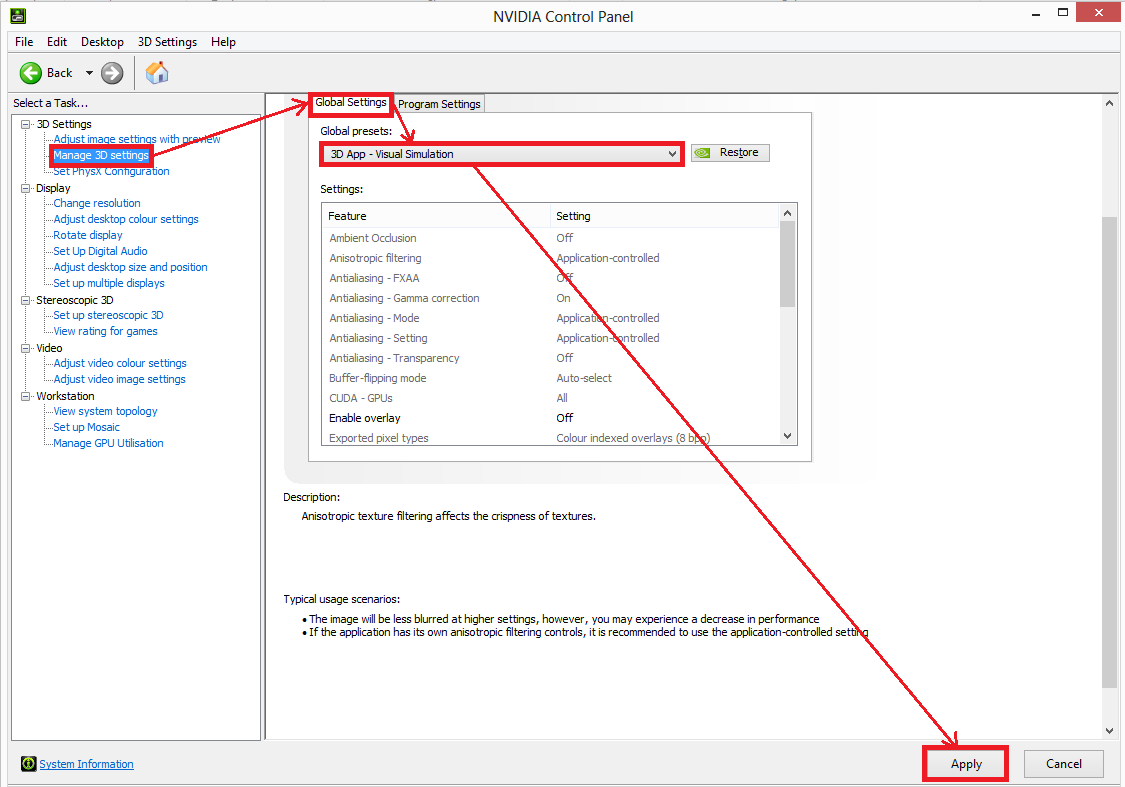Collapse the Workstation tree section

tap(24, 395)
